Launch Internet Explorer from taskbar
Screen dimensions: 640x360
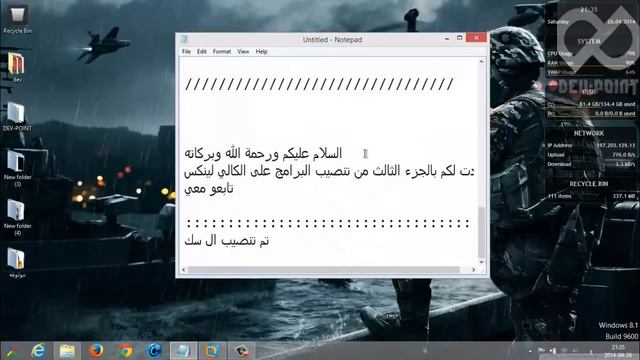pyautogui.click(x=38, y=351)
